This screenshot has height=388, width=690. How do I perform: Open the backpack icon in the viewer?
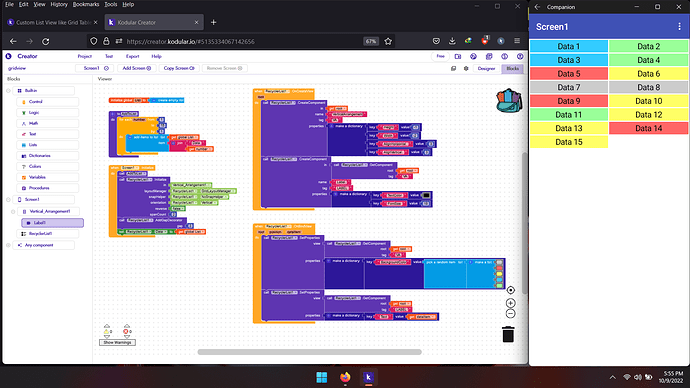coord(509,100)
